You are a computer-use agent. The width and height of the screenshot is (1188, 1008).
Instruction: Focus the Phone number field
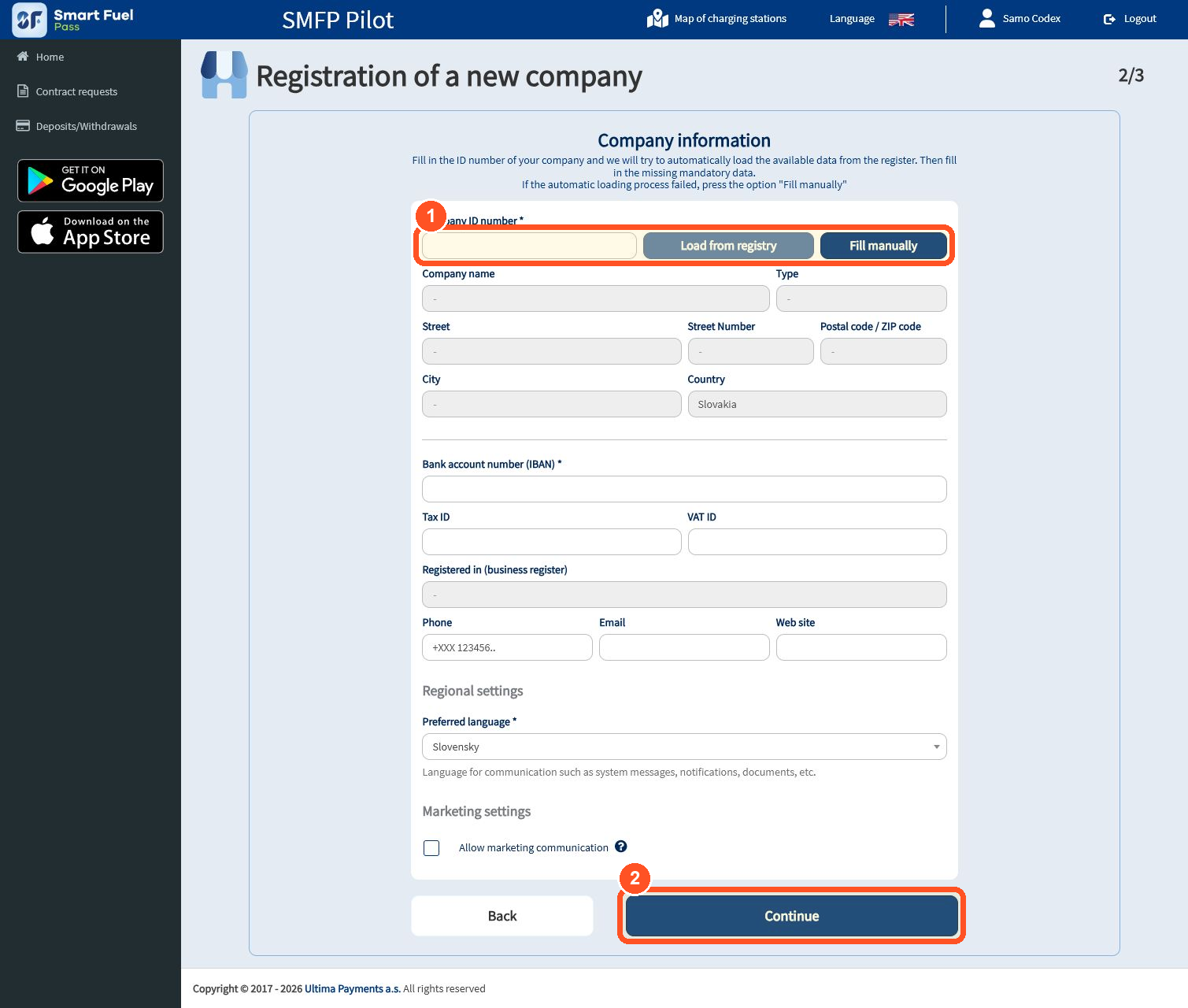pos(507,647)
